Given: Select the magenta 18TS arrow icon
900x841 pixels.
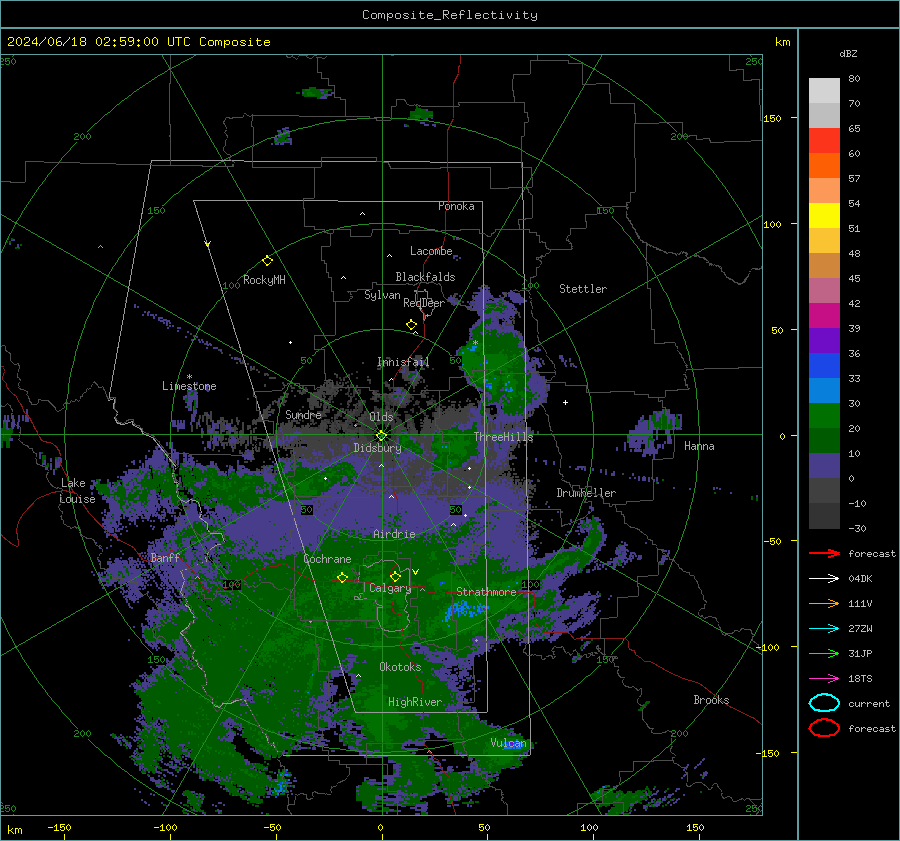Looking at the screenshot, I should click(x=824, y=679).
